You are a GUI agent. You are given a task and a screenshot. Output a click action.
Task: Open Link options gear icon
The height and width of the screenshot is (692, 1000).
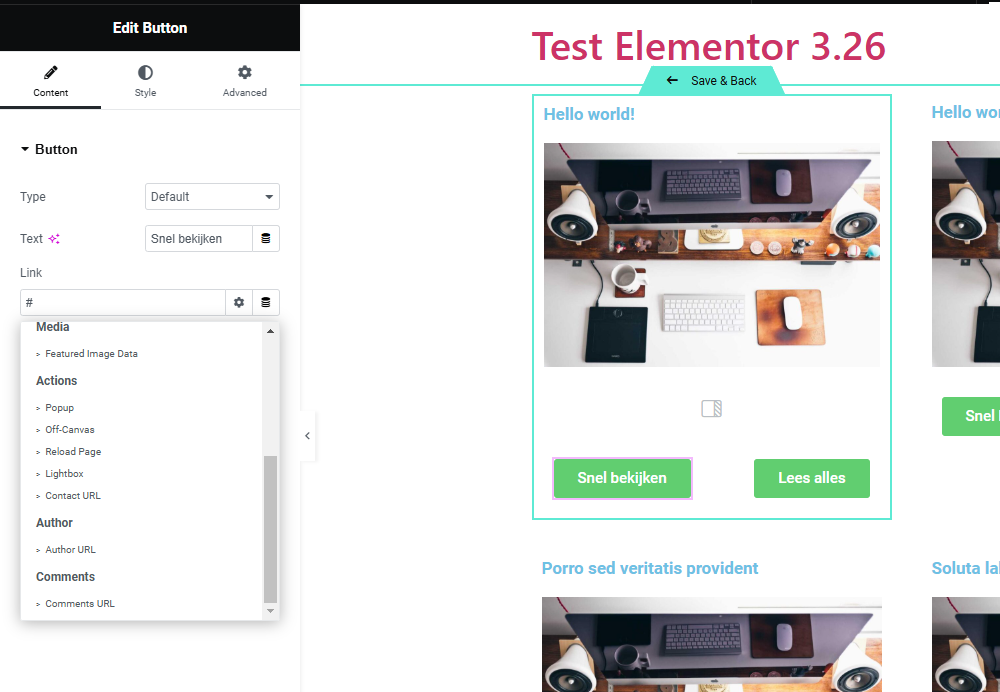tap(239, 302)
